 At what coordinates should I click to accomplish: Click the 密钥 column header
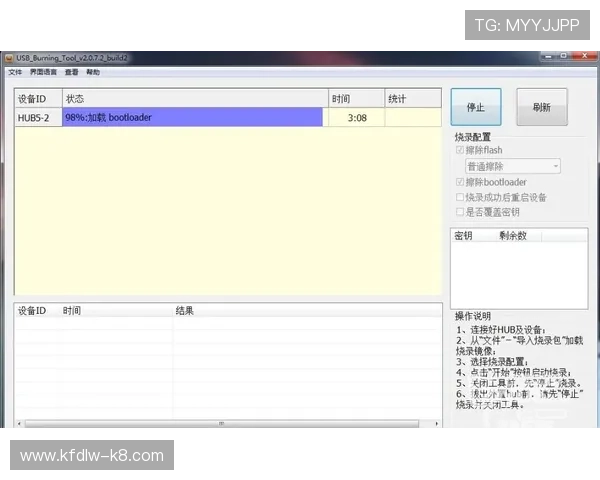pyautogui.click(x=474, y=235)
